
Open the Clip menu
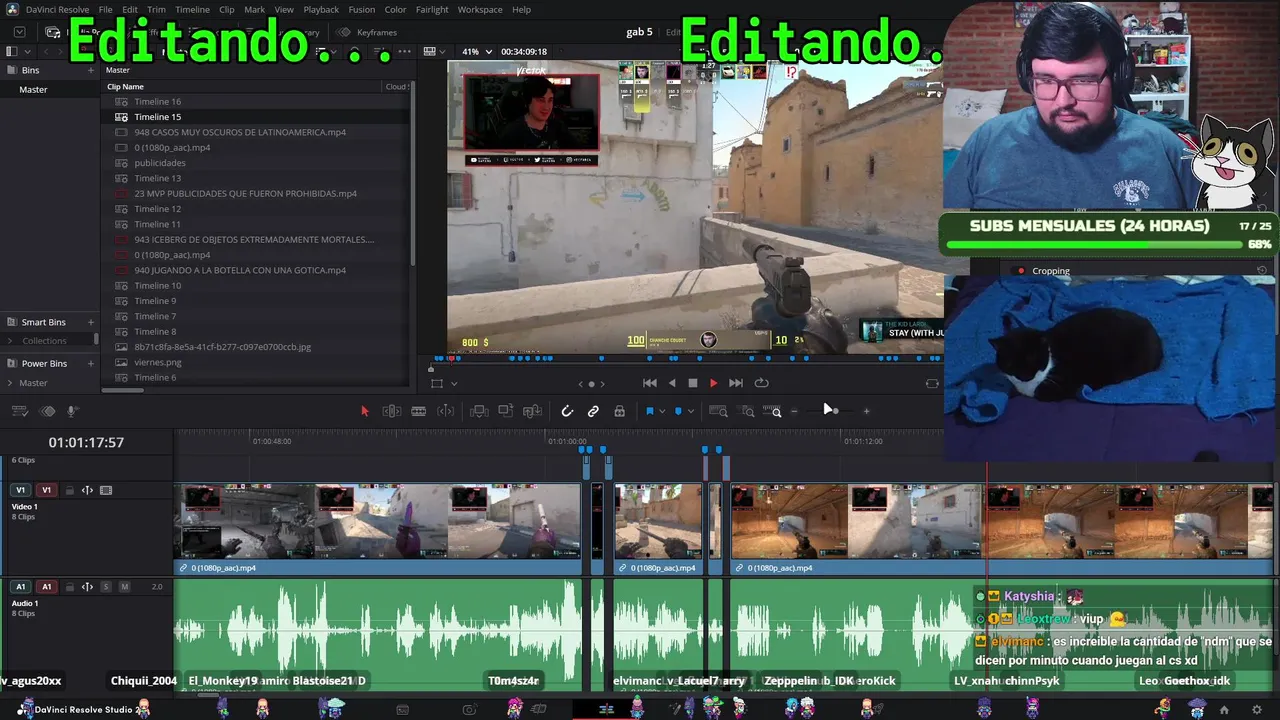[x=227, y=9]
